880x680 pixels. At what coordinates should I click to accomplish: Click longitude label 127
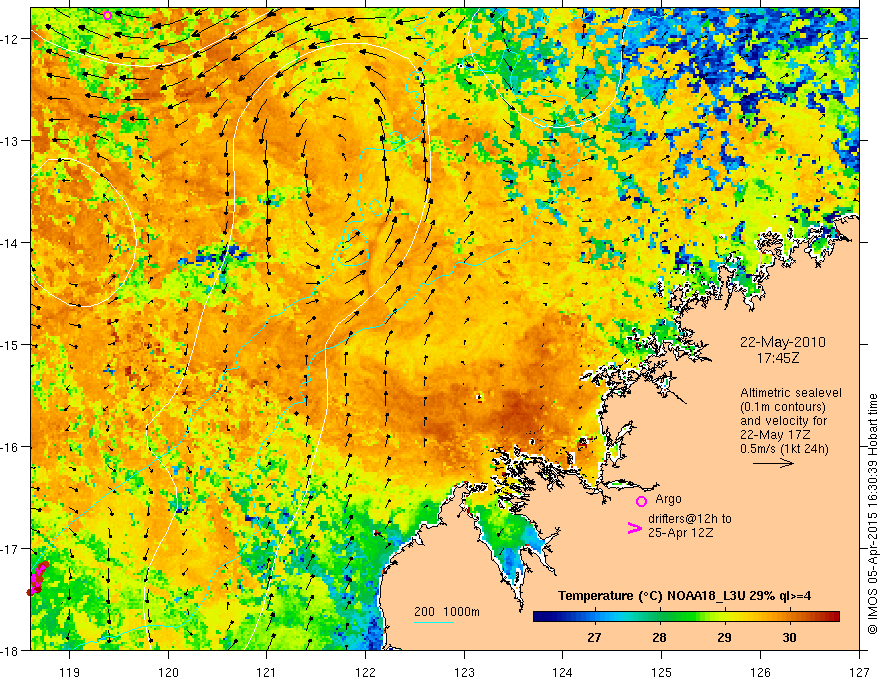pyautogui.click(x=859, y=672)
